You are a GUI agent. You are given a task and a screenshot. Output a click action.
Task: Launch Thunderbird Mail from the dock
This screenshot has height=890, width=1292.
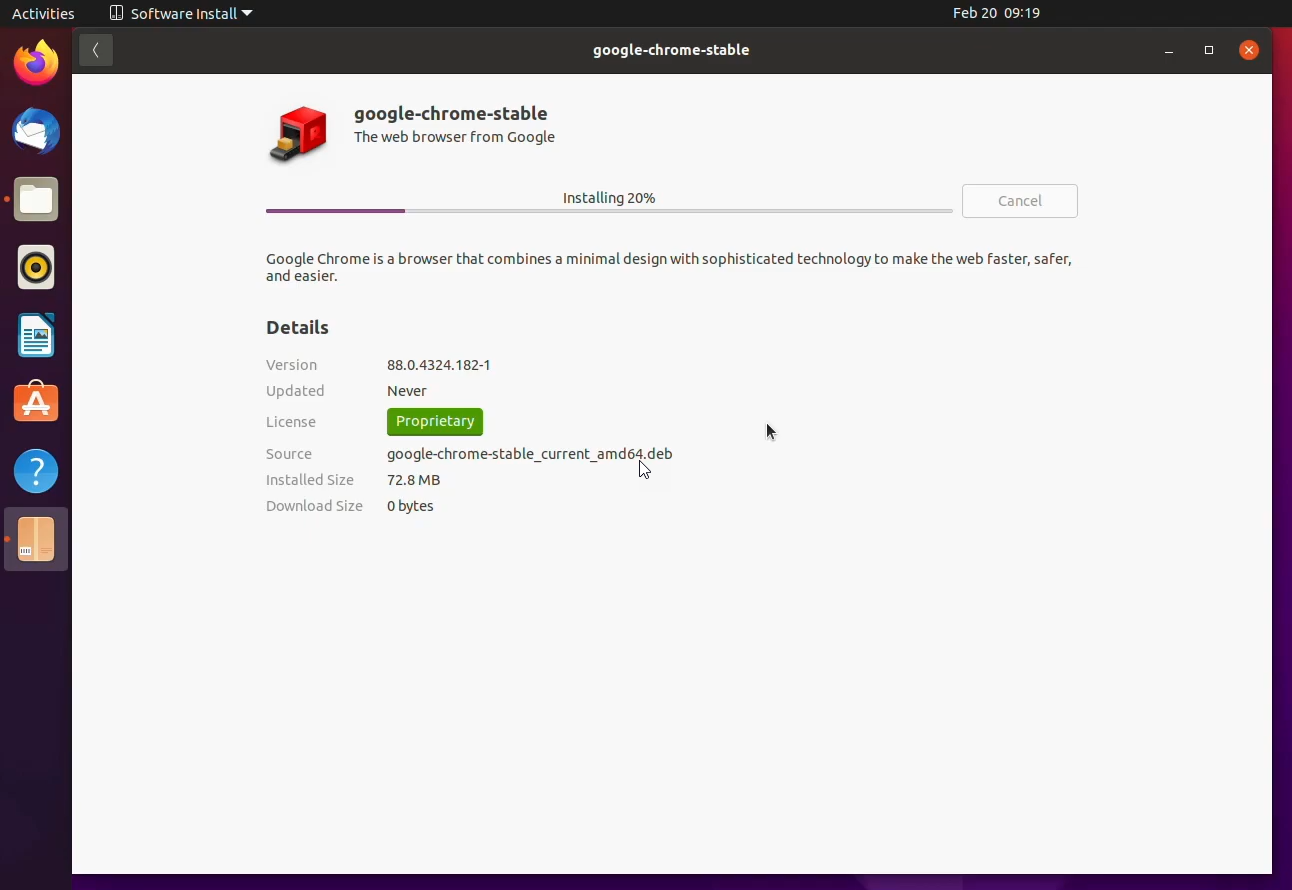pyautogui.click(x=36, y=132)
